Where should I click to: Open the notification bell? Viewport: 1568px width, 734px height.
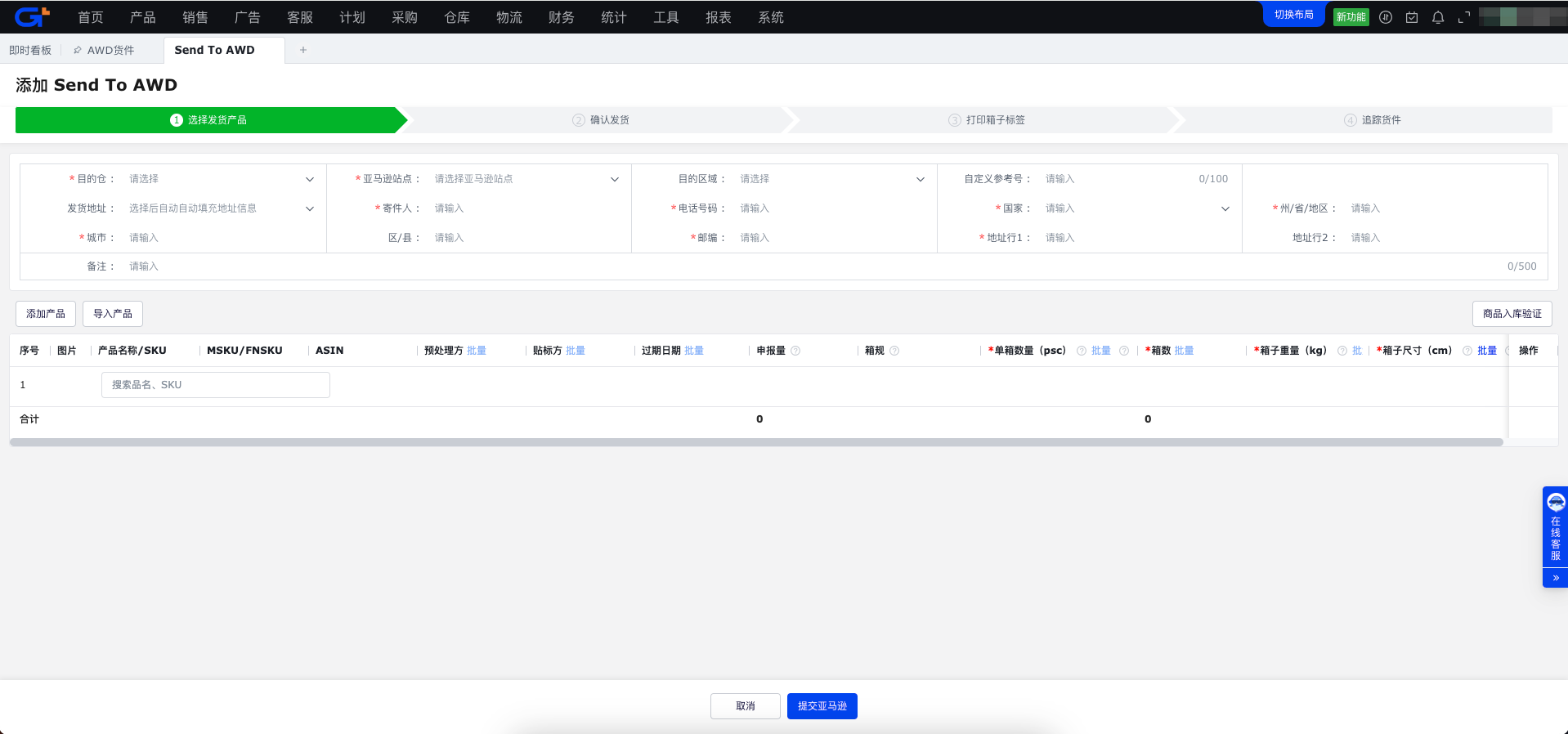tap(1438, 17)
